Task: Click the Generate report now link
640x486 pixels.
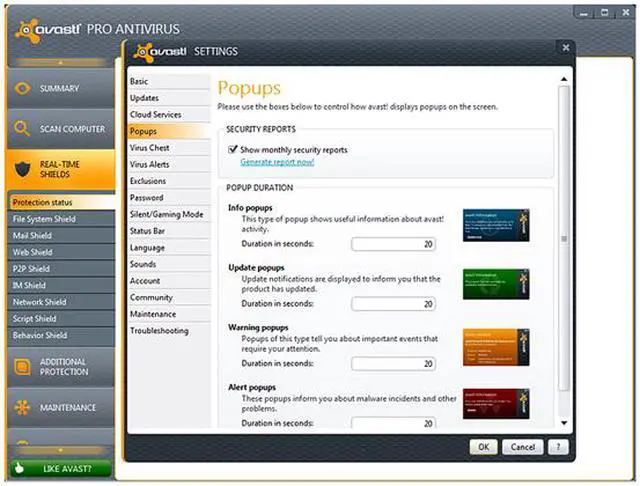Action: pyautogui.click(x=277, y=162)
